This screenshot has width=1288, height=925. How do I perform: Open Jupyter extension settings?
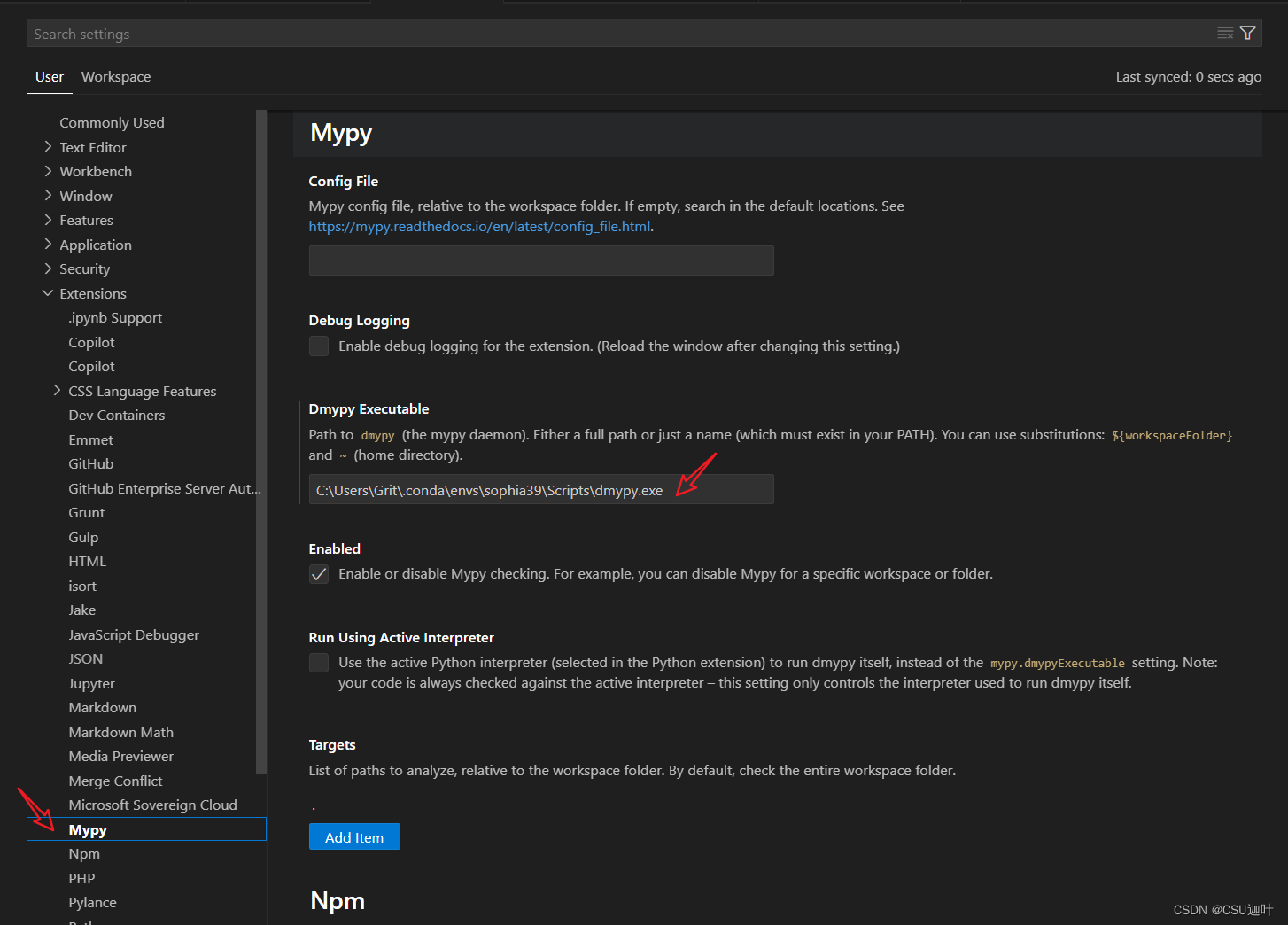(x=92, y=683)
